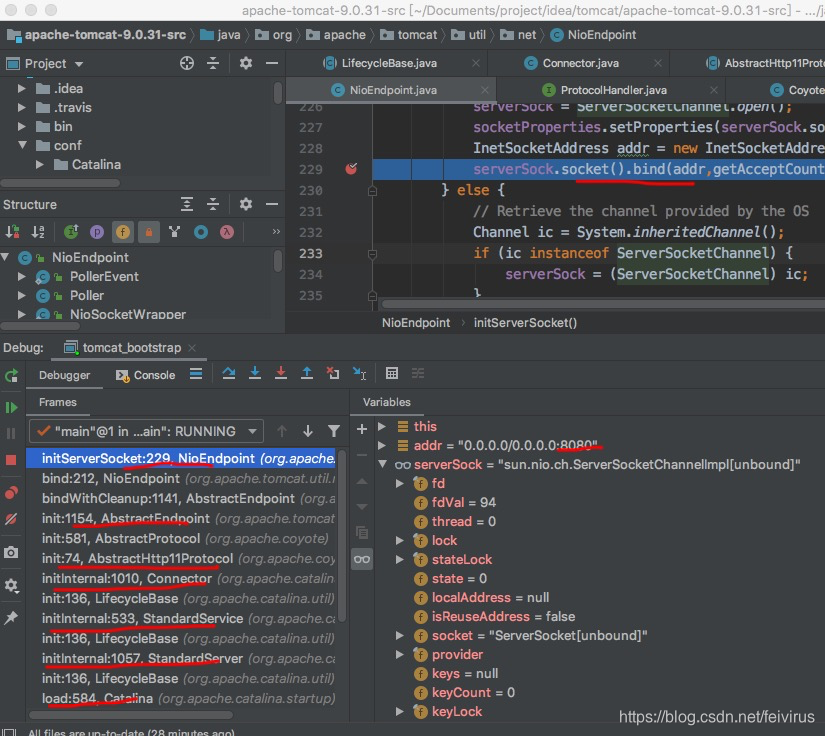The height and width of the screenshot is (736, 825).
Task: Toggle show properties in Structure panel
Action: (97, 231)
